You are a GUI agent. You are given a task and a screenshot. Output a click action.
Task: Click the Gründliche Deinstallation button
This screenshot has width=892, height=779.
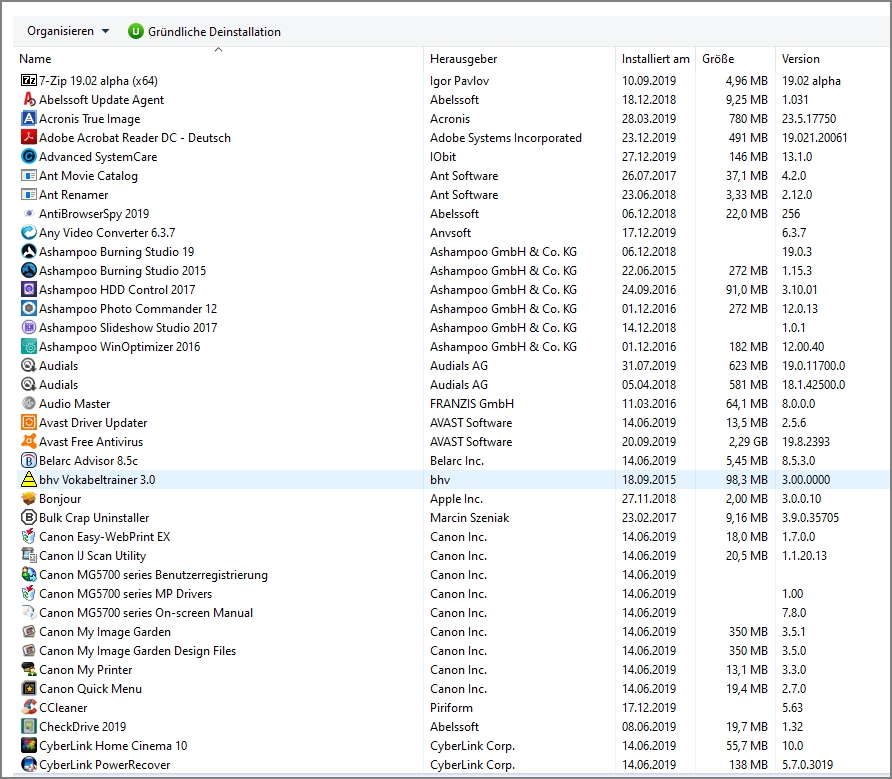tap(204, 31)
